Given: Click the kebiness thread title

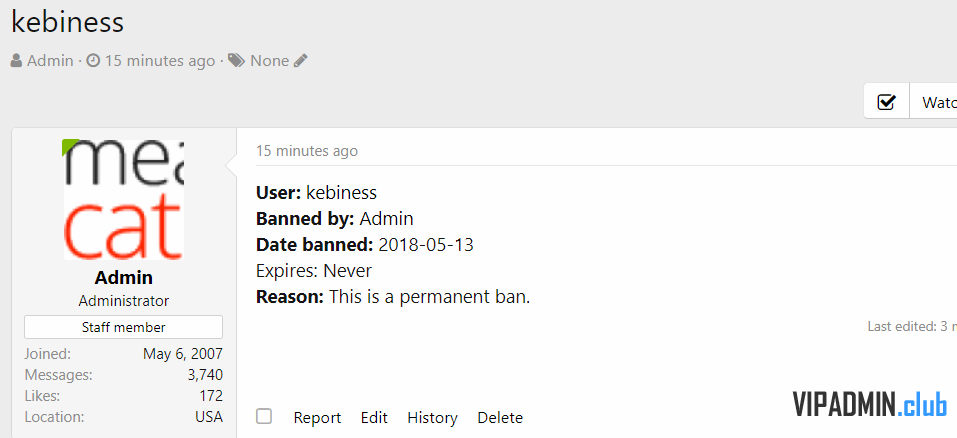Looking at the screenshot, I should tap(68, 22).
